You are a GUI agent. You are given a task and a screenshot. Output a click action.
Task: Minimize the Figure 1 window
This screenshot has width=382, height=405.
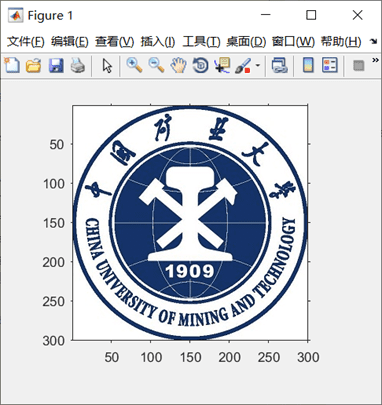point(266,15)
